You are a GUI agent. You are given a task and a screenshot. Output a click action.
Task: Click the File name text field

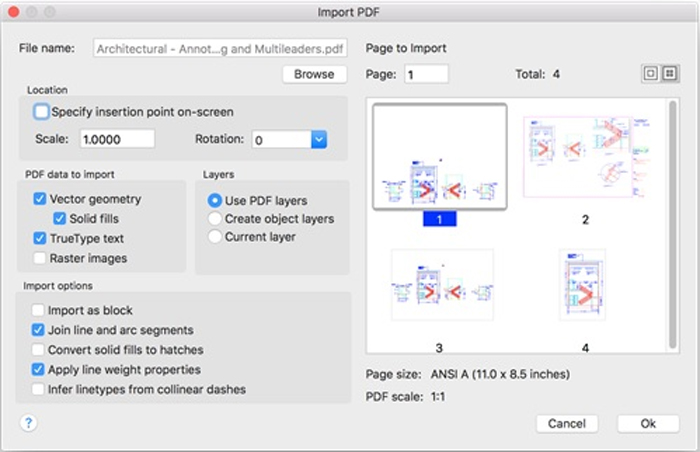220,48
